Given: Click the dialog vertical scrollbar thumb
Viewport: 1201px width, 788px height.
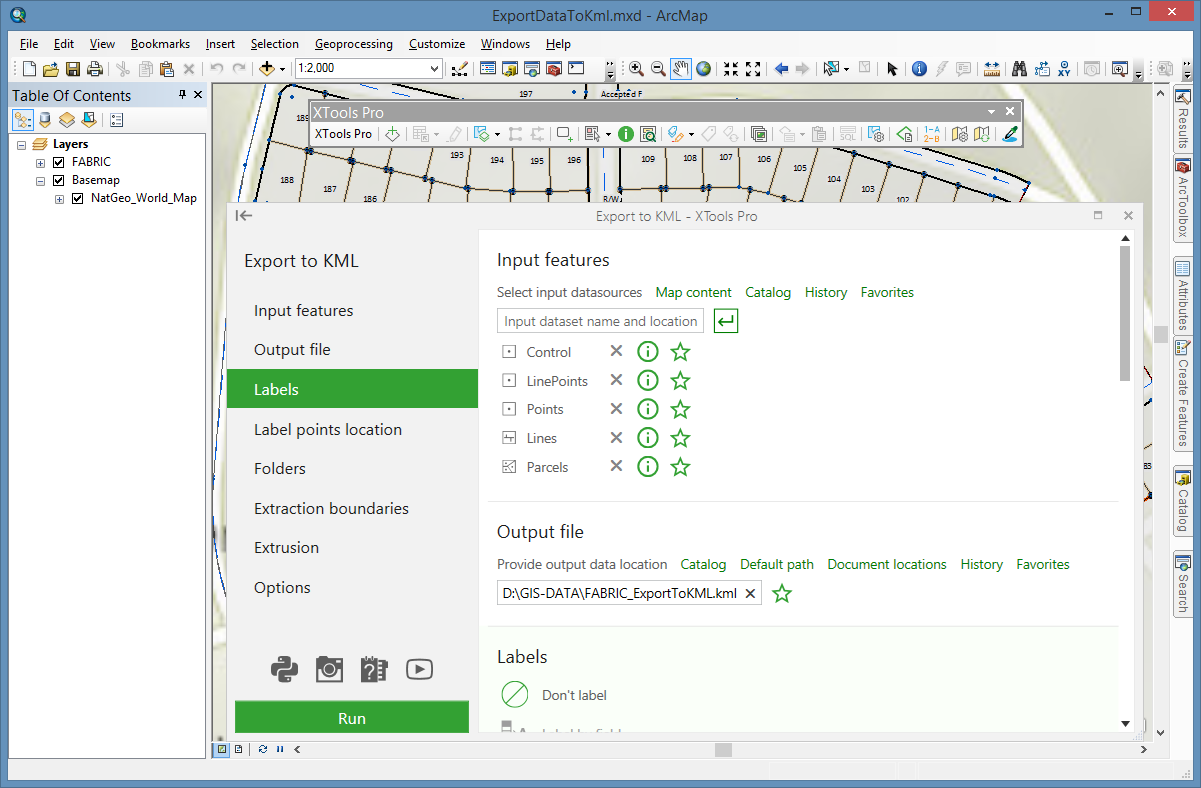Looking at the screenshot, I should click(1125, 313).
